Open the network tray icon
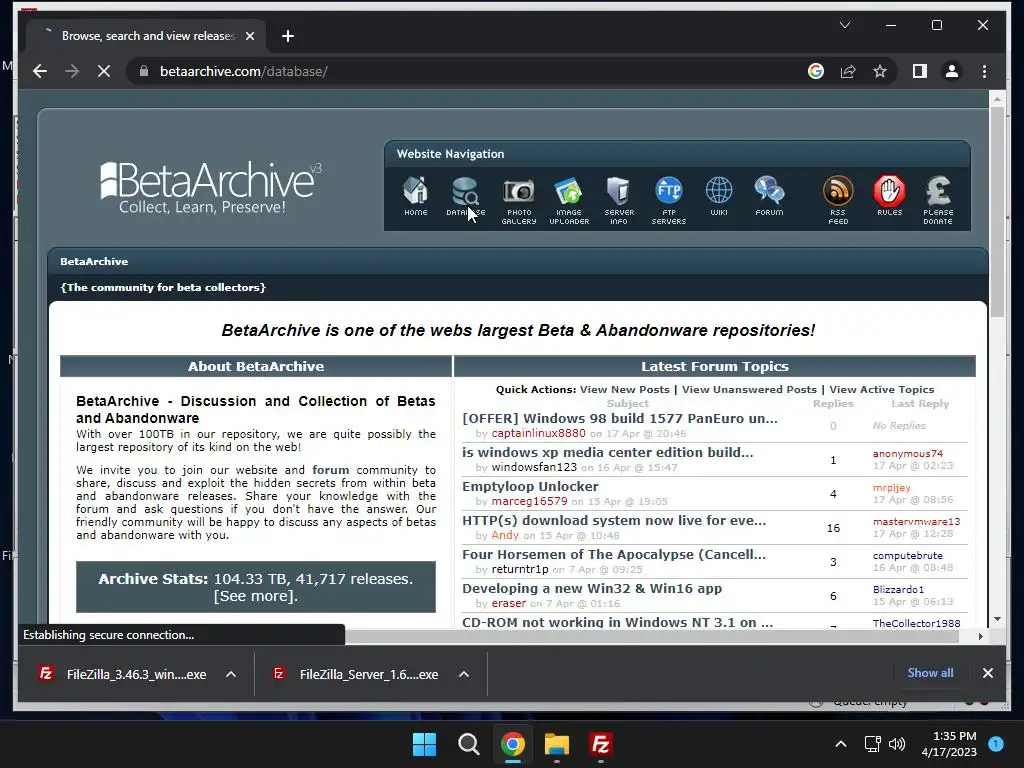 click(x=872, y=744)
